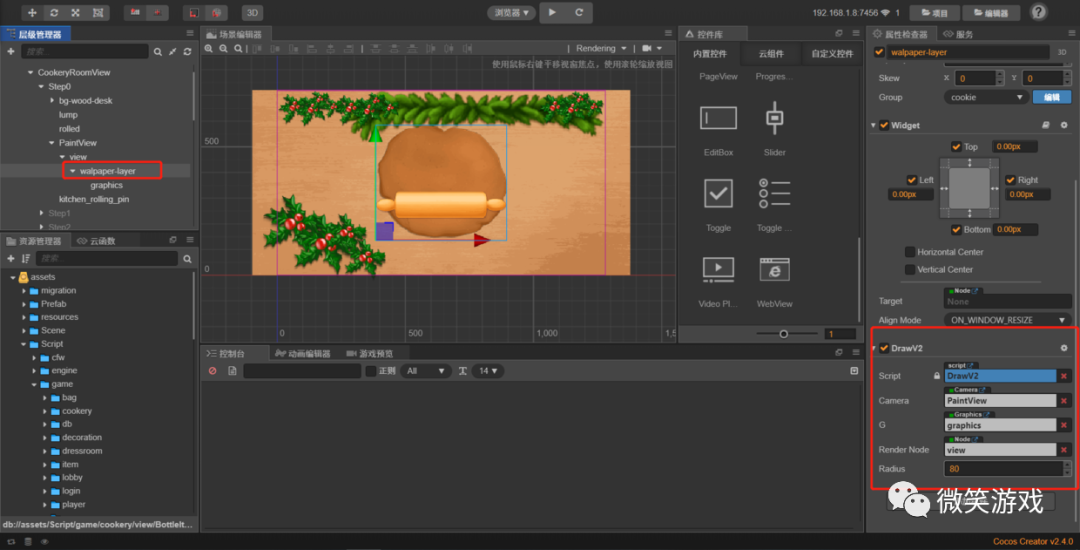Viewport: 1080px width, 550px height.
Task: Collapse the Script folder
Action: pos(24,343)
